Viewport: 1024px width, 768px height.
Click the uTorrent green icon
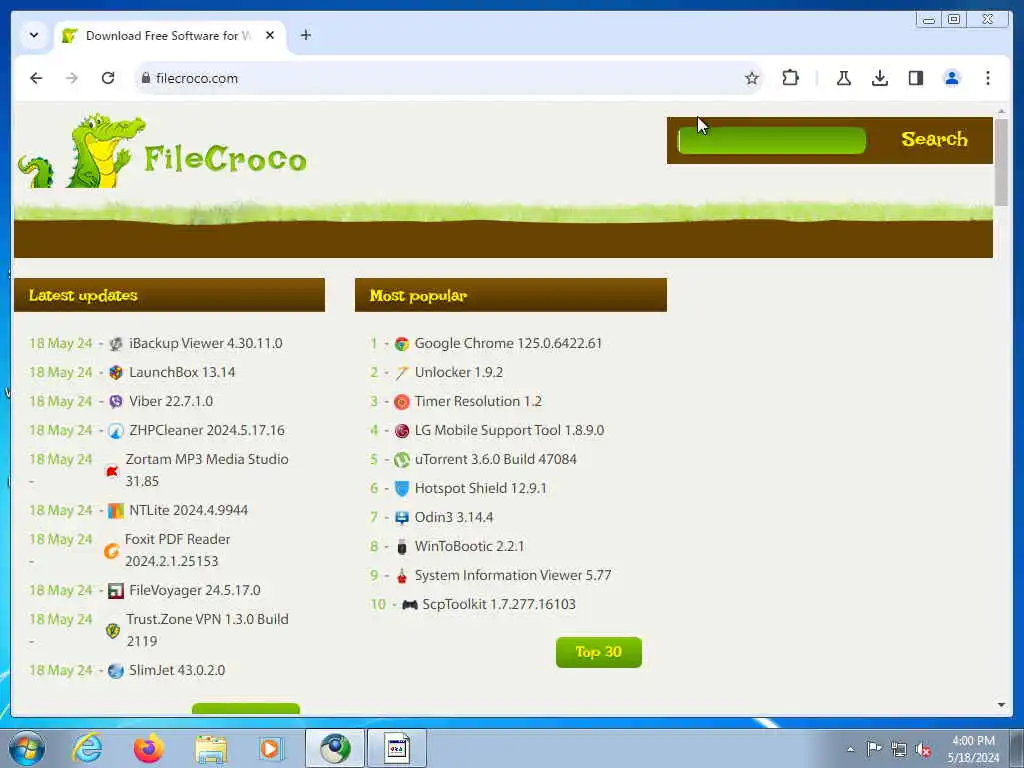click(x=402, y=460)
